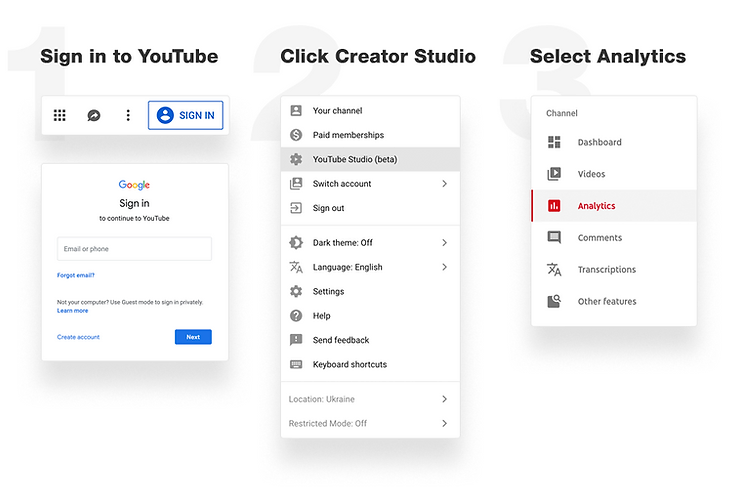
Task: Click the Dark theme brightness icon
Action: 296,243
